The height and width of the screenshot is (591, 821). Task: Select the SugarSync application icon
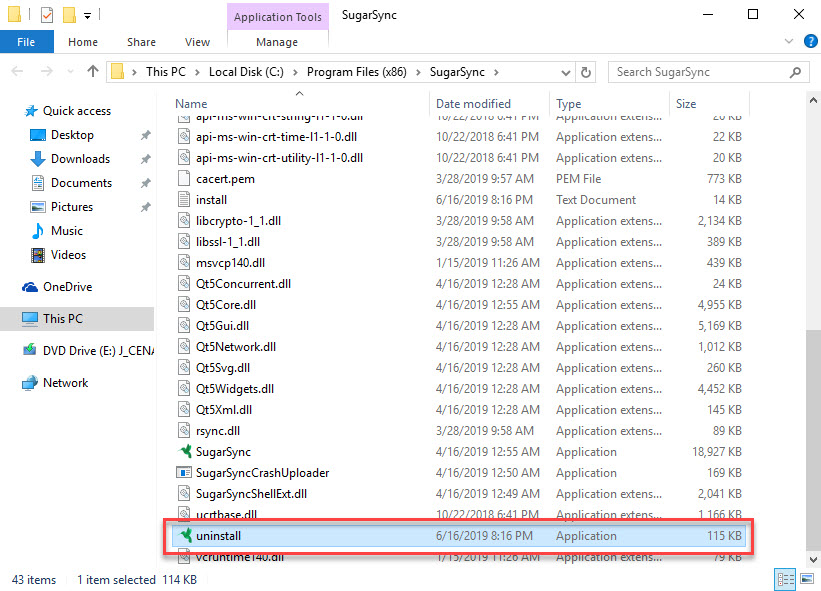click(x=184, y=451)
